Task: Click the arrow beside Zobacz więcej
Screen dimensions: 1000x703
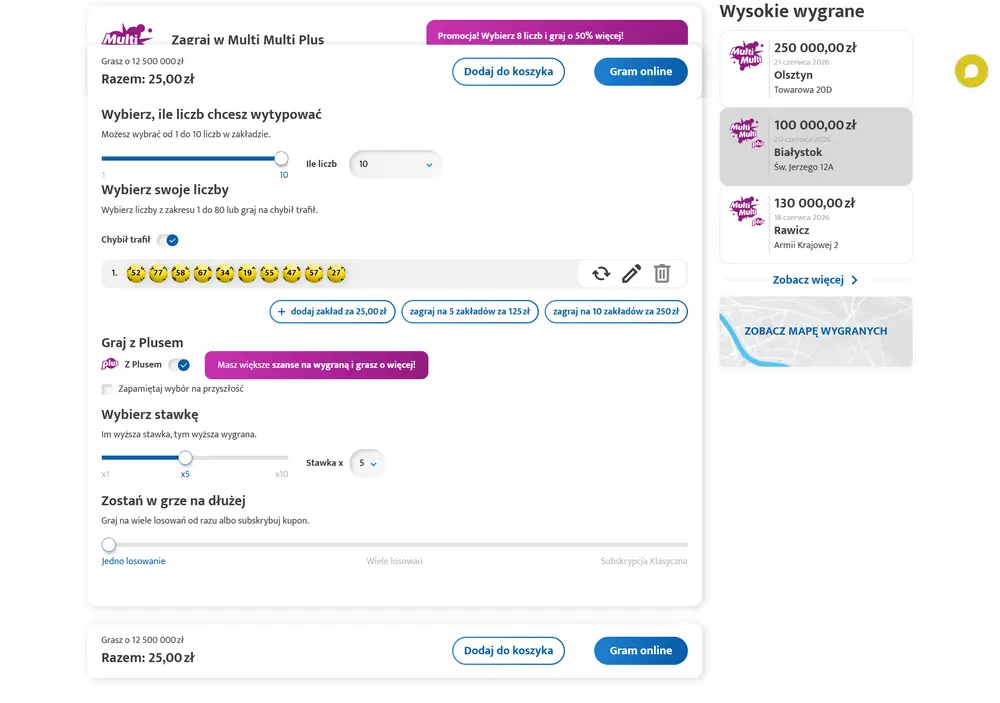Action: pos(855,280)
